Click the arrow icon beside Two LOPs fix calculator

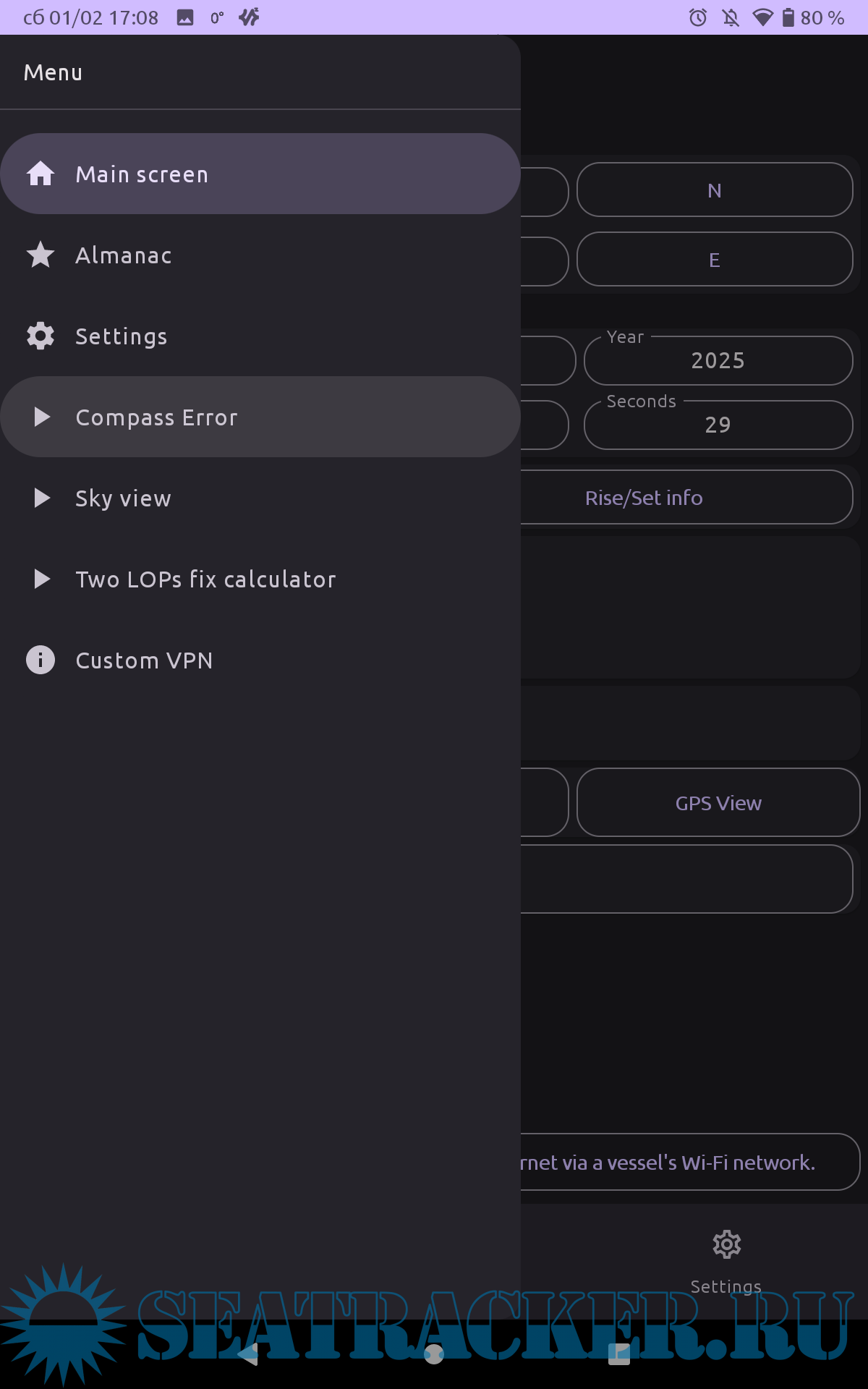click(x=42, y=579)
